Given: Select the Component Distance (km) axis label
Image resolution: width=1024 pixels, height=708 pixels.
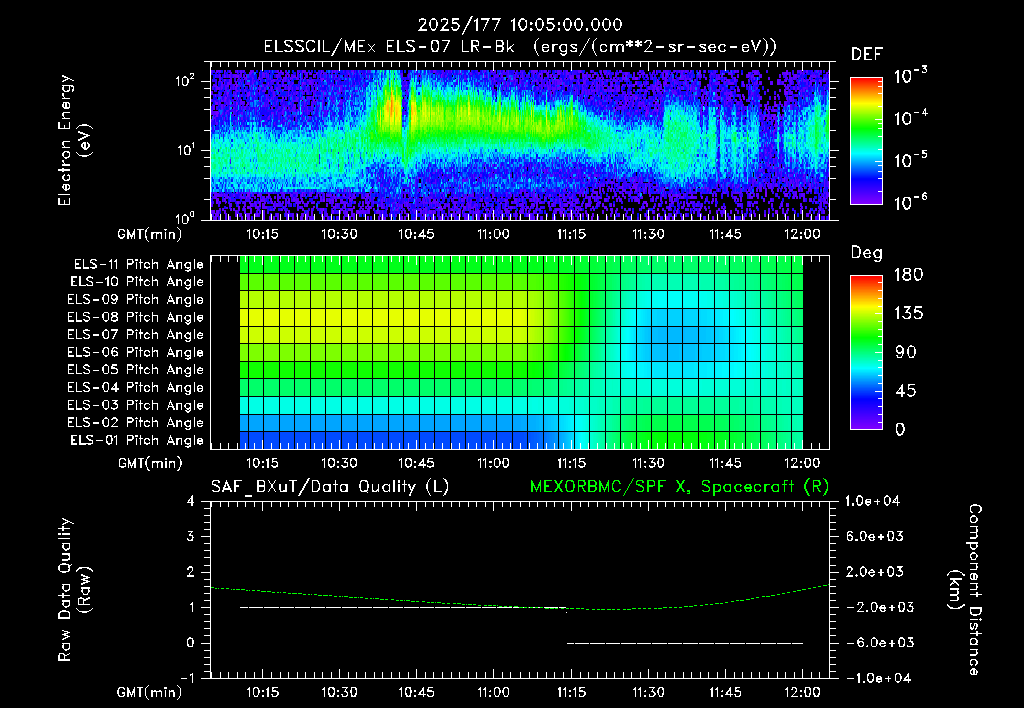Looking at the screenshot, I should pos(965,590).
